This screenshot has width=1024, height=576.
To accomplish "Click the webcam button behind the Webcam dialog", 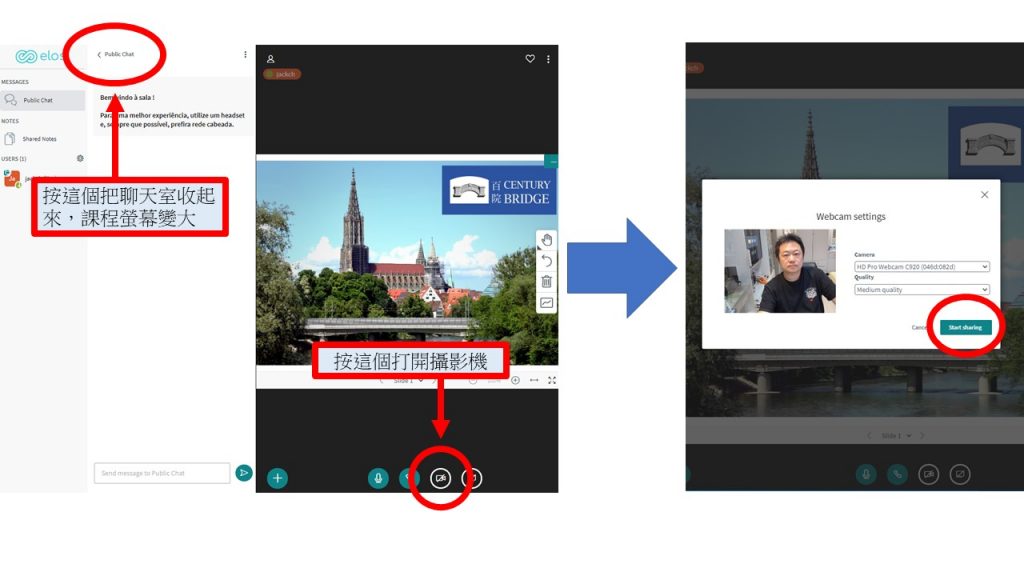I will (929, 474).
